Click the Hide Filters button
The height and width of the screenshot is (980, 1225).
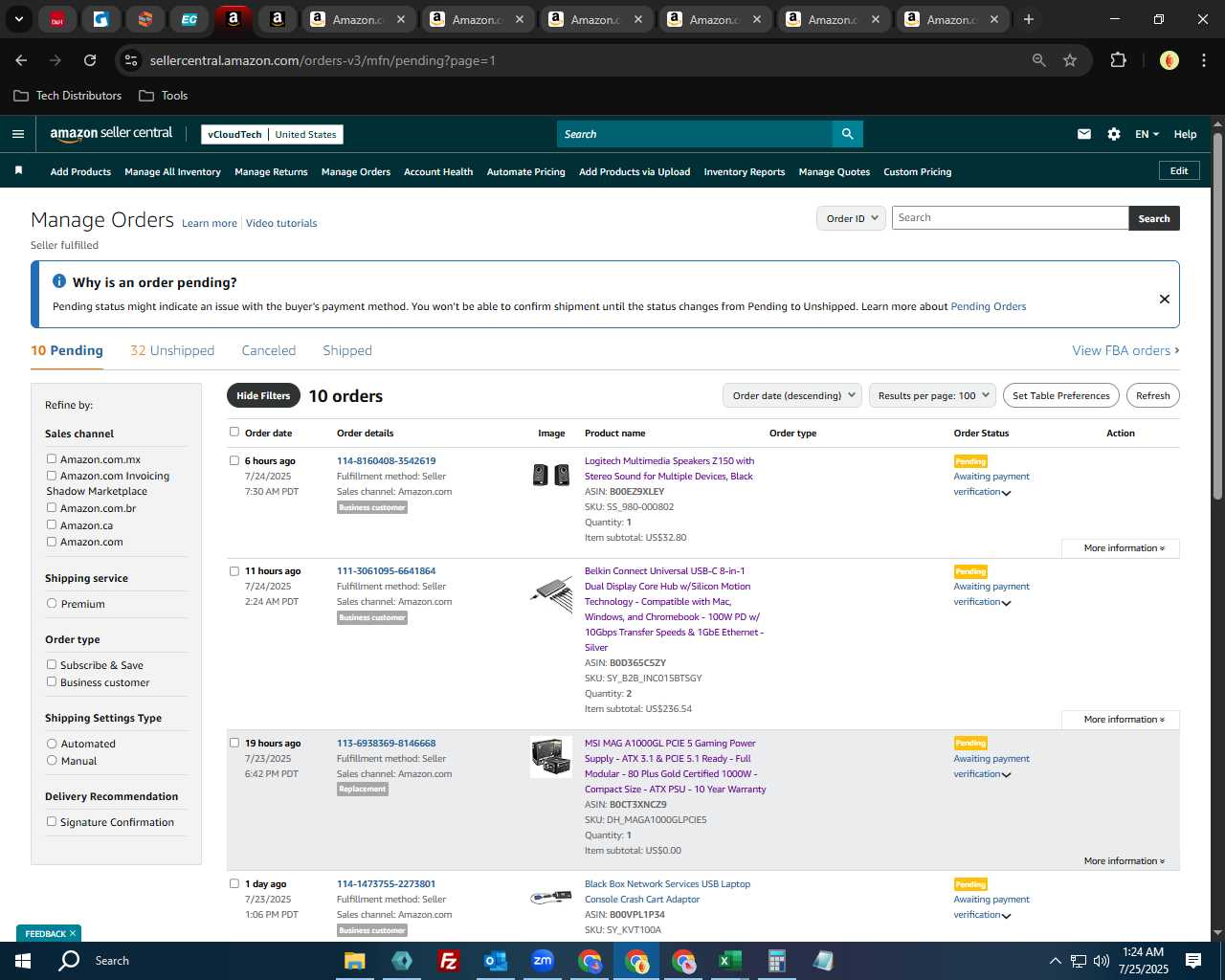[x=263, y=395]
